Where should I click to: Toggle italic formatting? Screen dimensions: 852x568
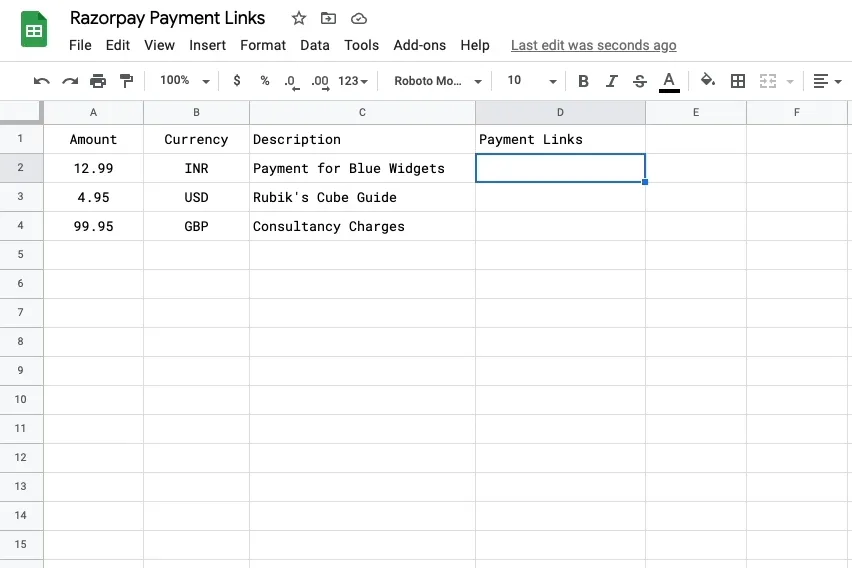pyautogui.click(x=611, y=81)
